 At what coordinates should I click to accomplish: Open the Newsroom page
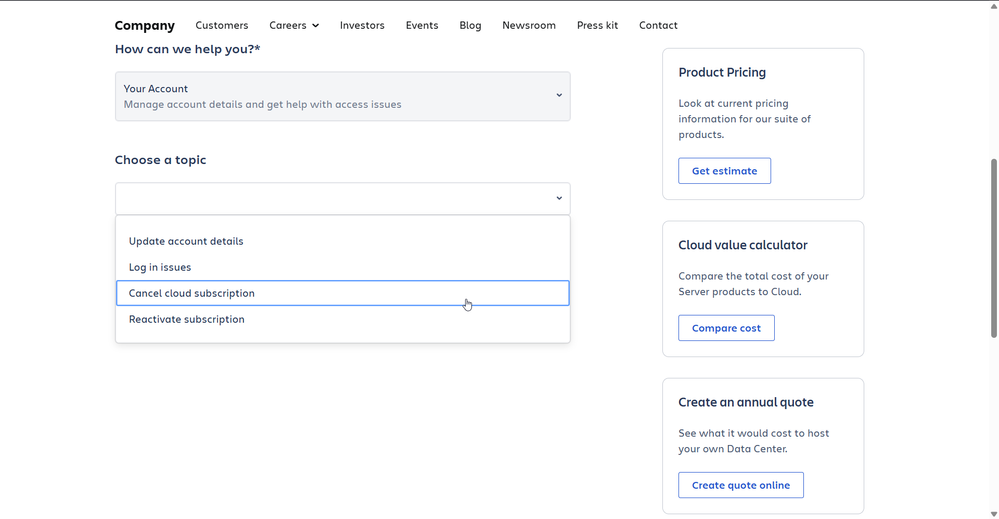pyautogui.click(x=529, y=25)
